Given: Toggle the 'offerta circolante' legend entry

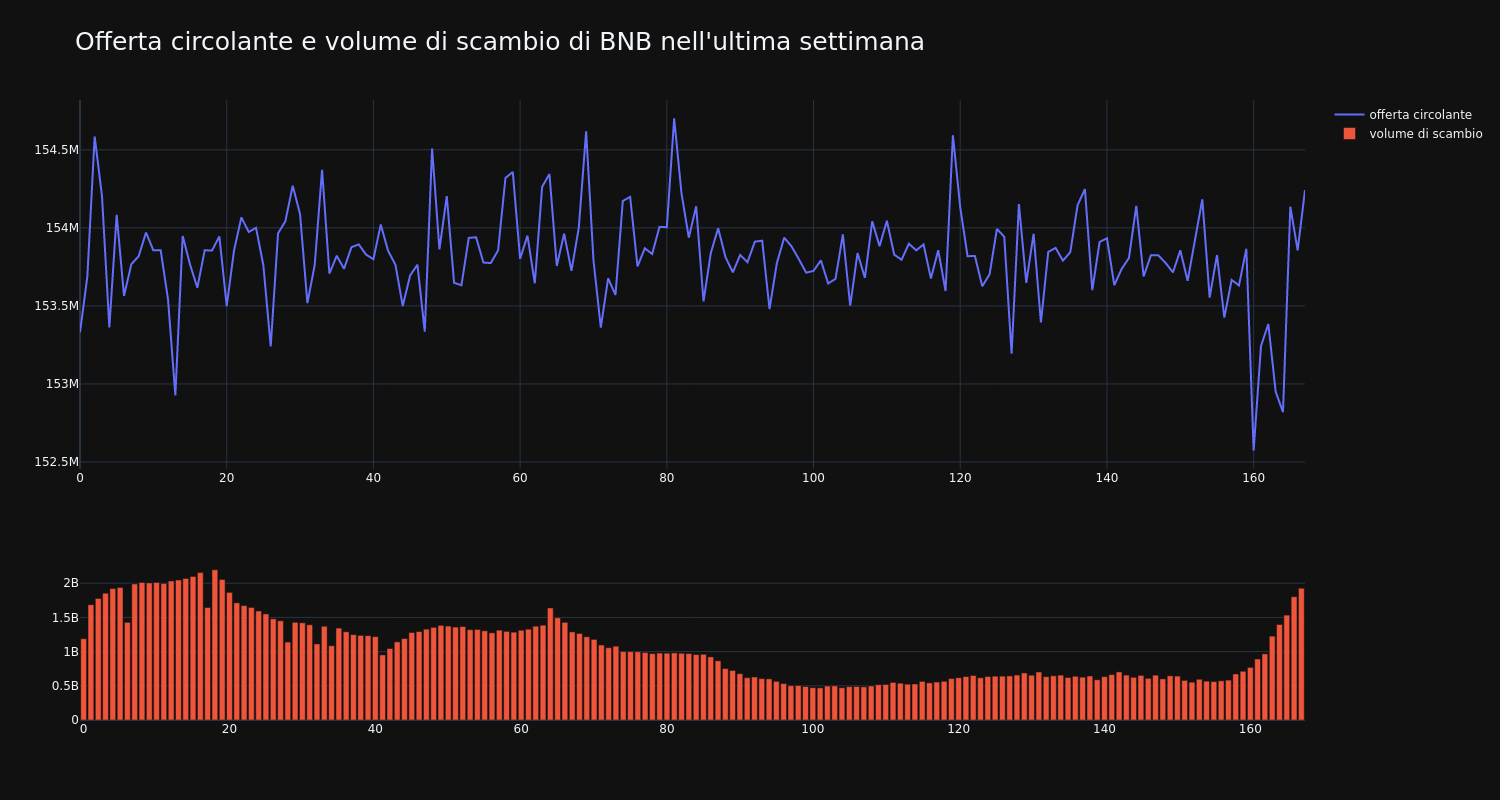Looking at the screenshot, I should (x=1420, y=115).
